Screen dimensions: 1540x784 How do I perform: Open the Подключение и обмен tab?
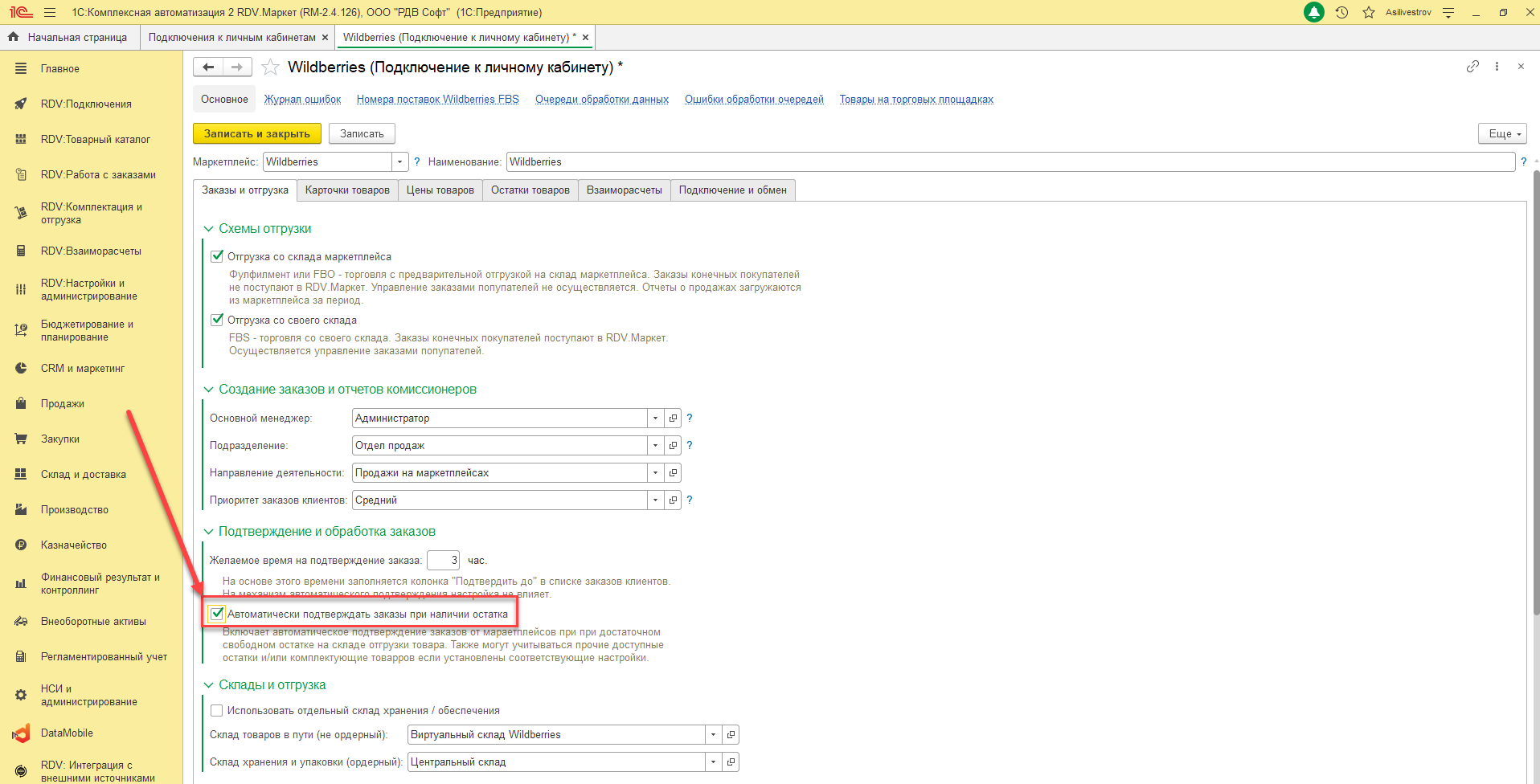[732, 190]
